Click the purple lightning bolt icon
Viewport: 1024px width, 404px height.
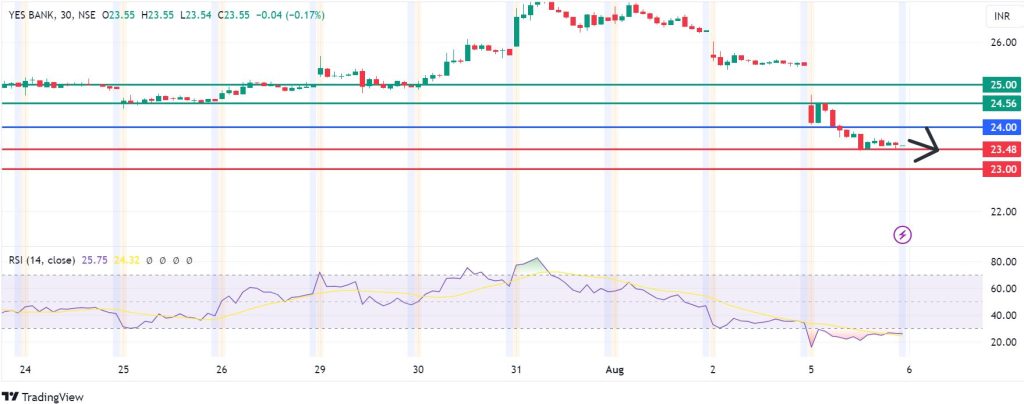pyautogui.click(x=903, y=234)
